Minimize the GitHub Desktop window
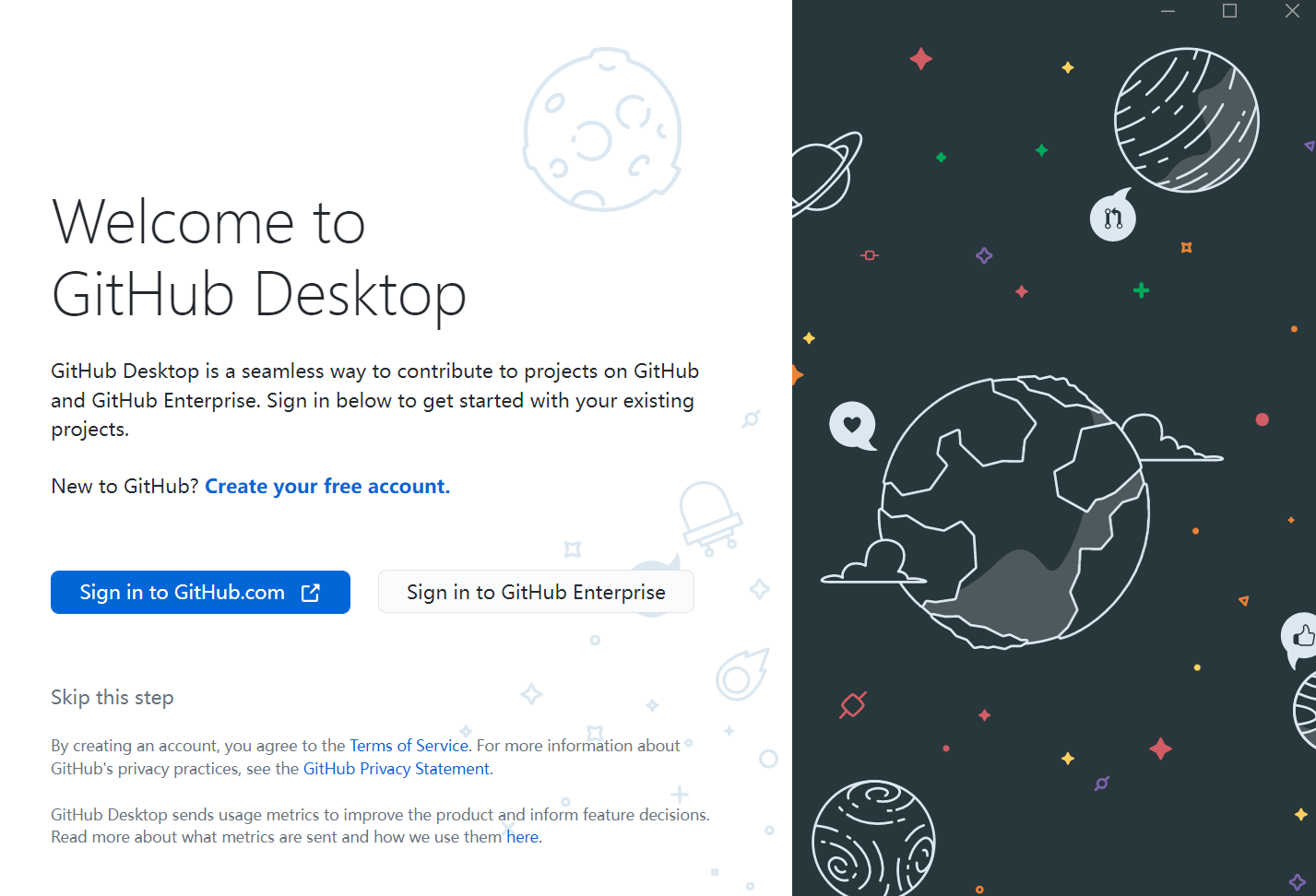 1168,11
